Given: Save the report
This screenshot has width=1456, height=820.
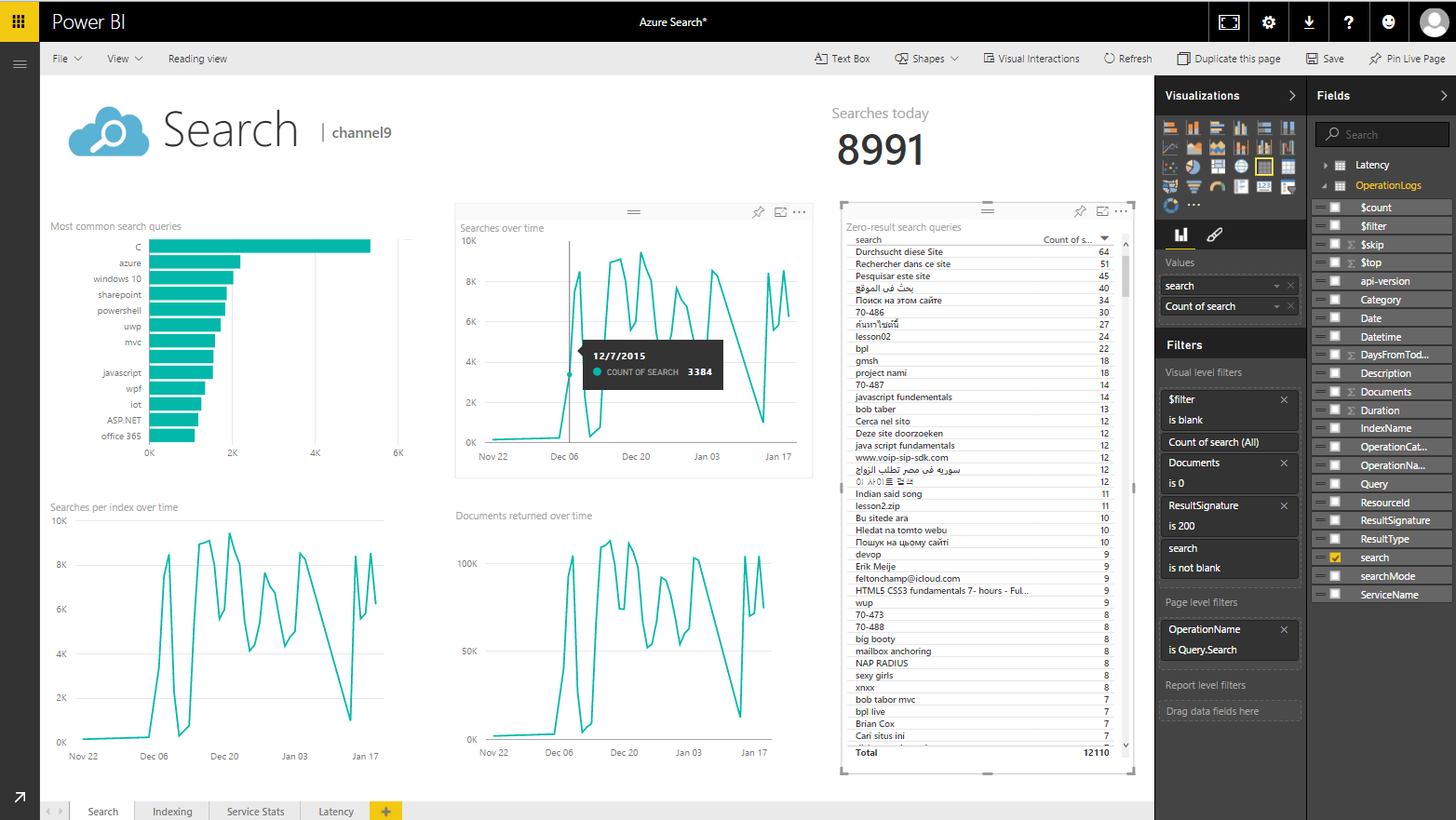Looking at the screenshot, I should click(1325, 59).
